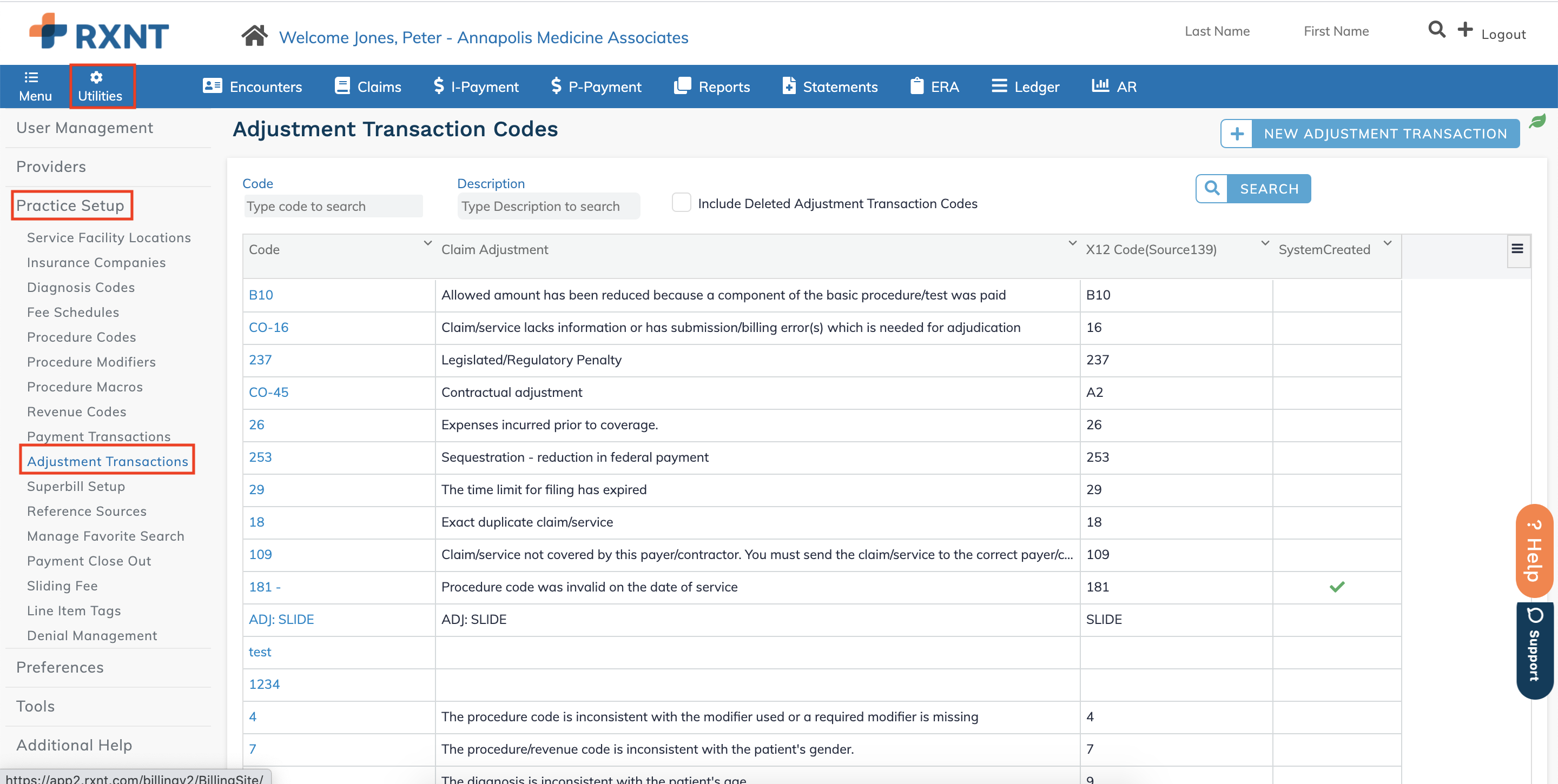Click Logout link
Image resolution: width=1558 pixels, height=784 pixels.
click(1503, 35)
